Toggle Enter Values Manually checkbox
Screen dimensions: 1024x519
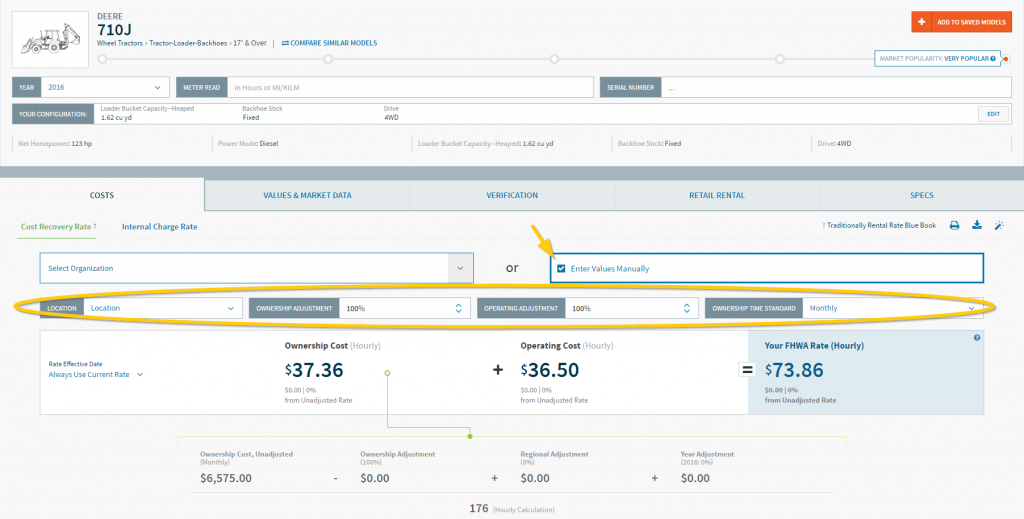[x=561, y=268]
